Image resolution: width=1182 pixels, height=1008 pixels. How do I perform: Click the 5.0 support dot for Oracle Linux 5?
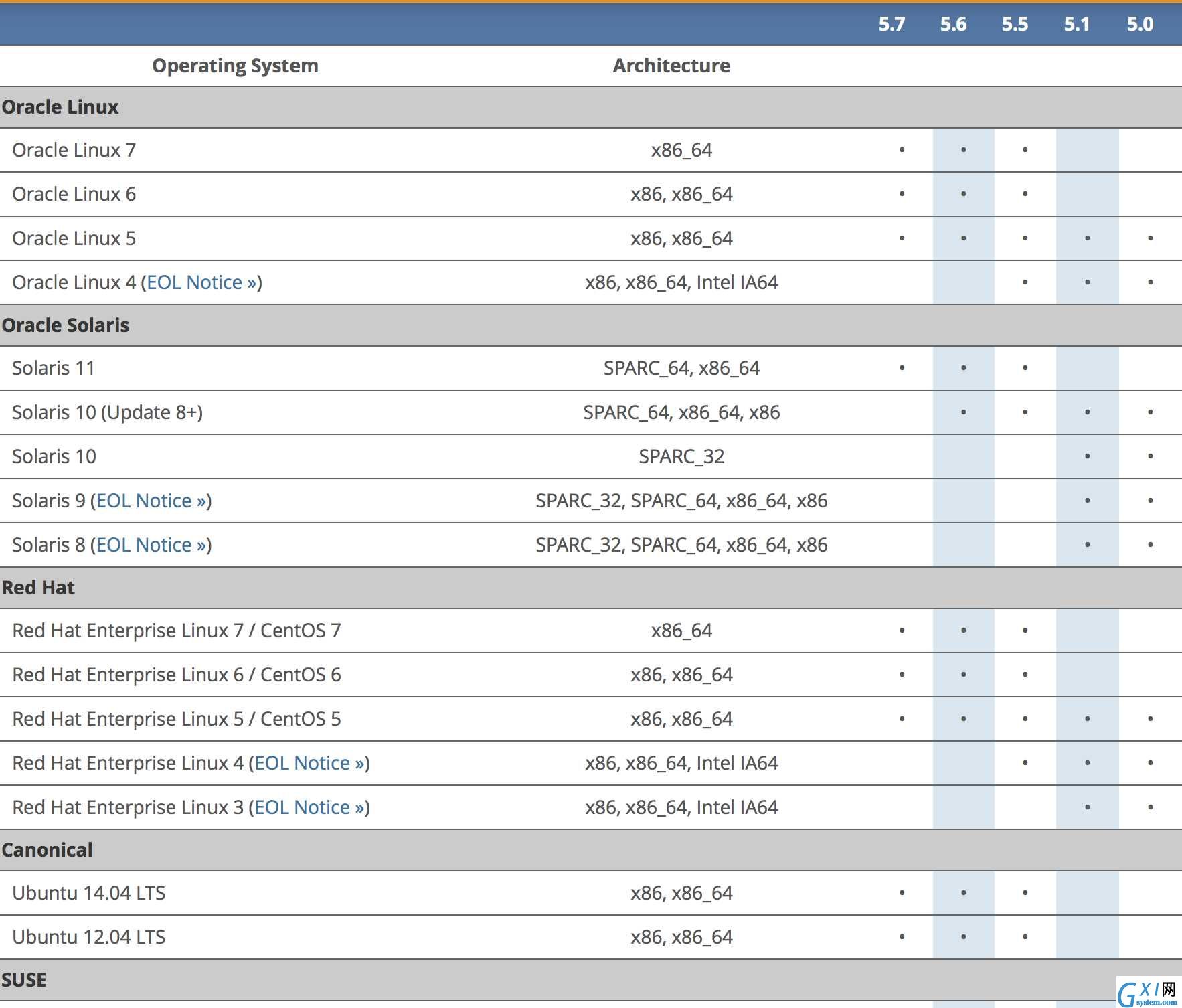(1150, 238)
